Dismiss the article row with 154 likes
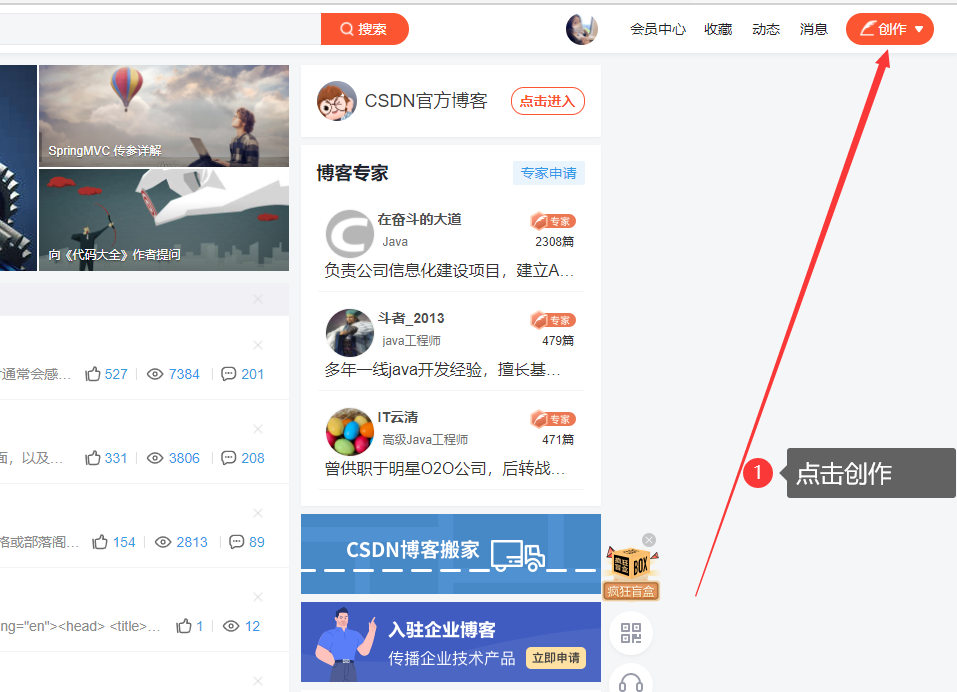This screenshot has width=957, height=692. pos(258,513)
